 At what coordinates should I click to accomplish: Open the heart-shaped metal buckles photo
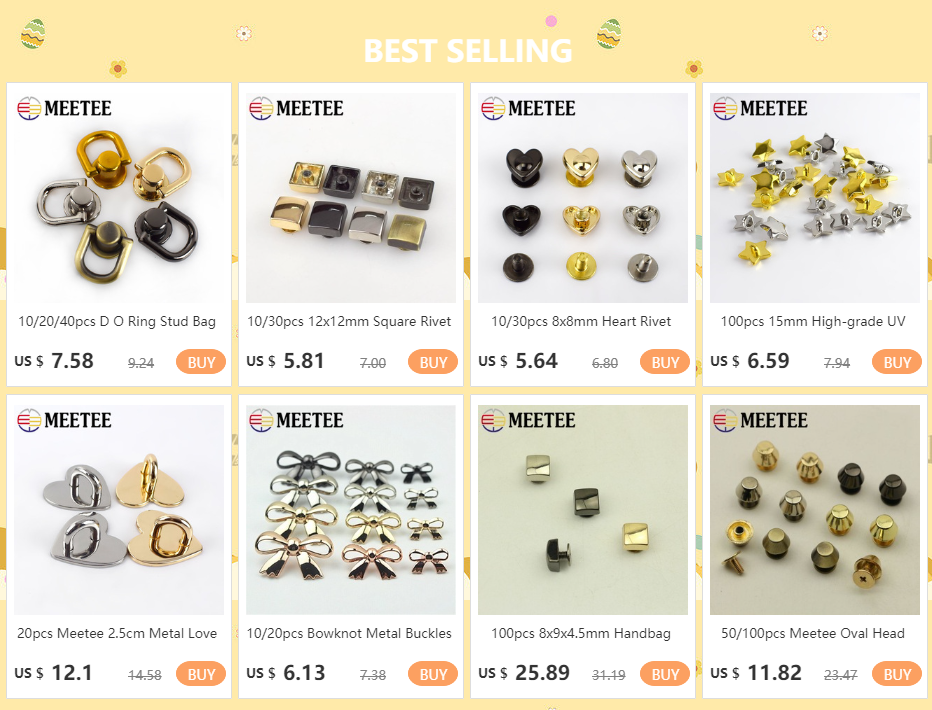pos(119,510)
